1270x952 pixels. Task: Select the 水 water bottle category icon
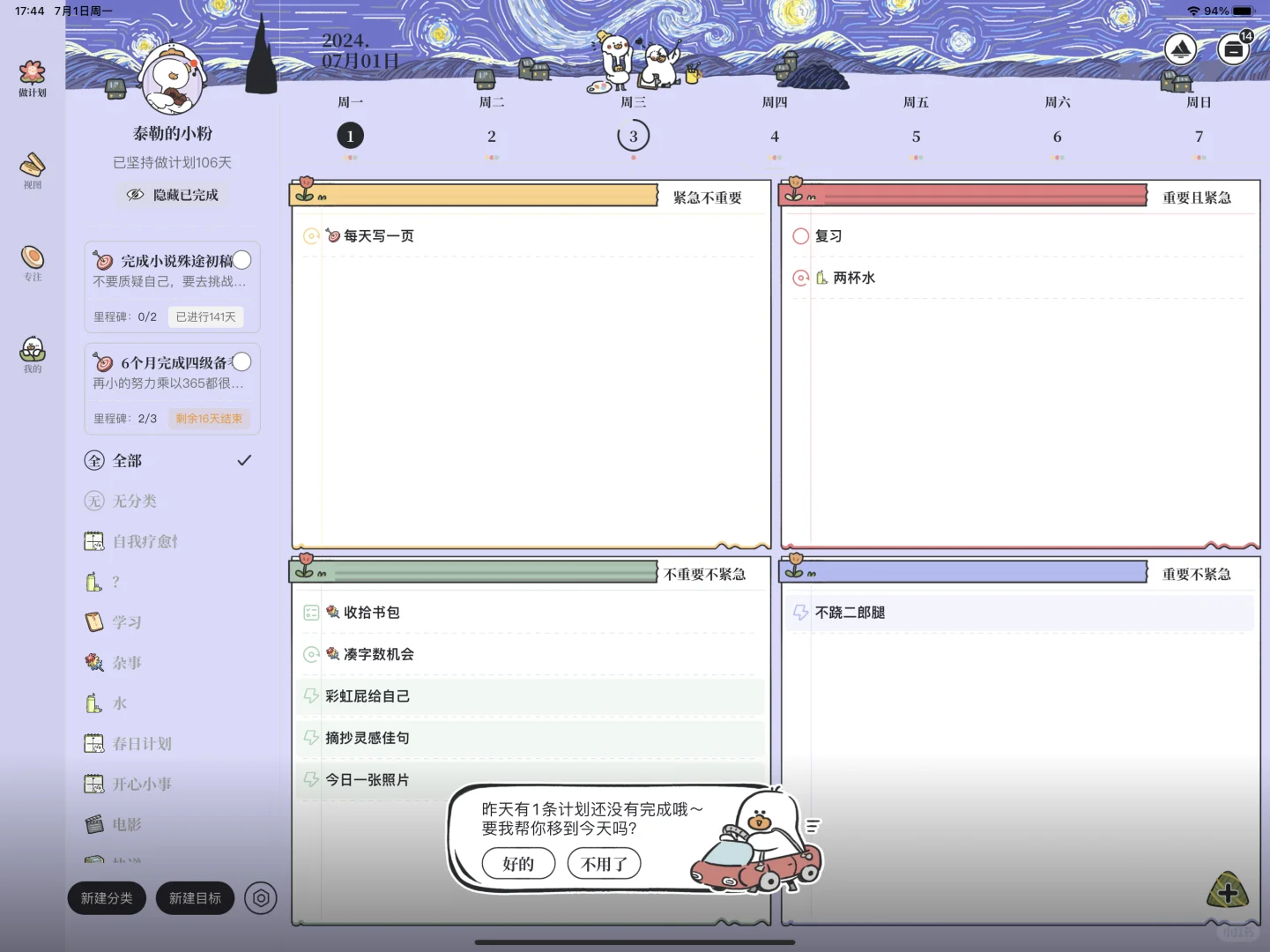coord(93,703)
